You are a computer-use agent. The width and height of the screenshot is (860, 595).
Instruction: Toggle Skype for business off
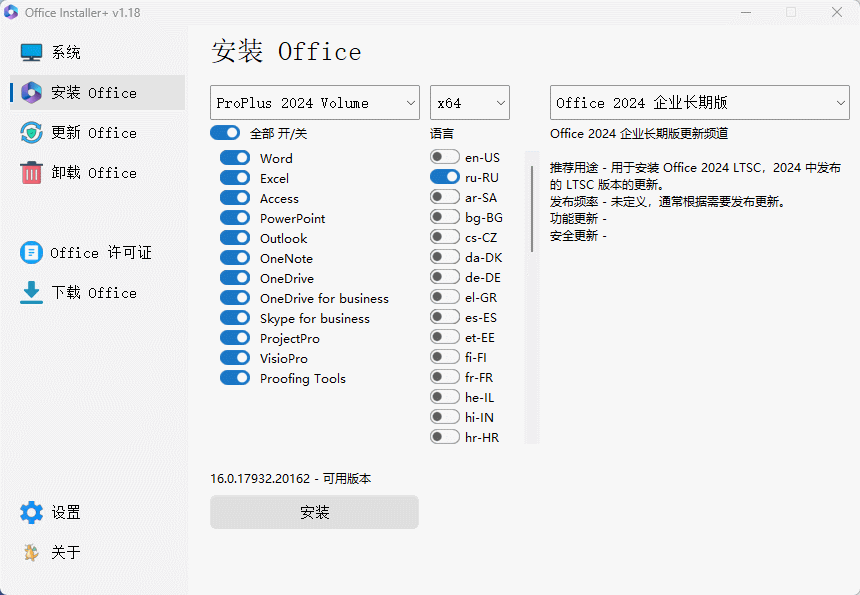[235, 318]
